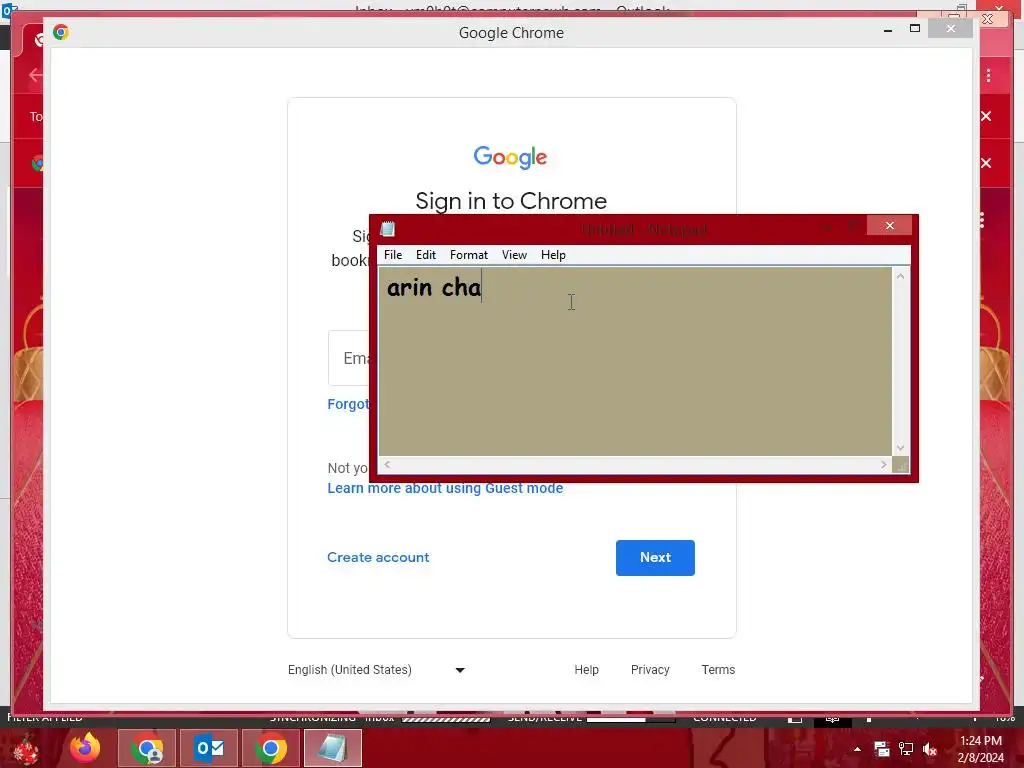This screenshot has height=768, width=1024.
Task: Open the View menu in Notepad
Action: tap(514, 255)
